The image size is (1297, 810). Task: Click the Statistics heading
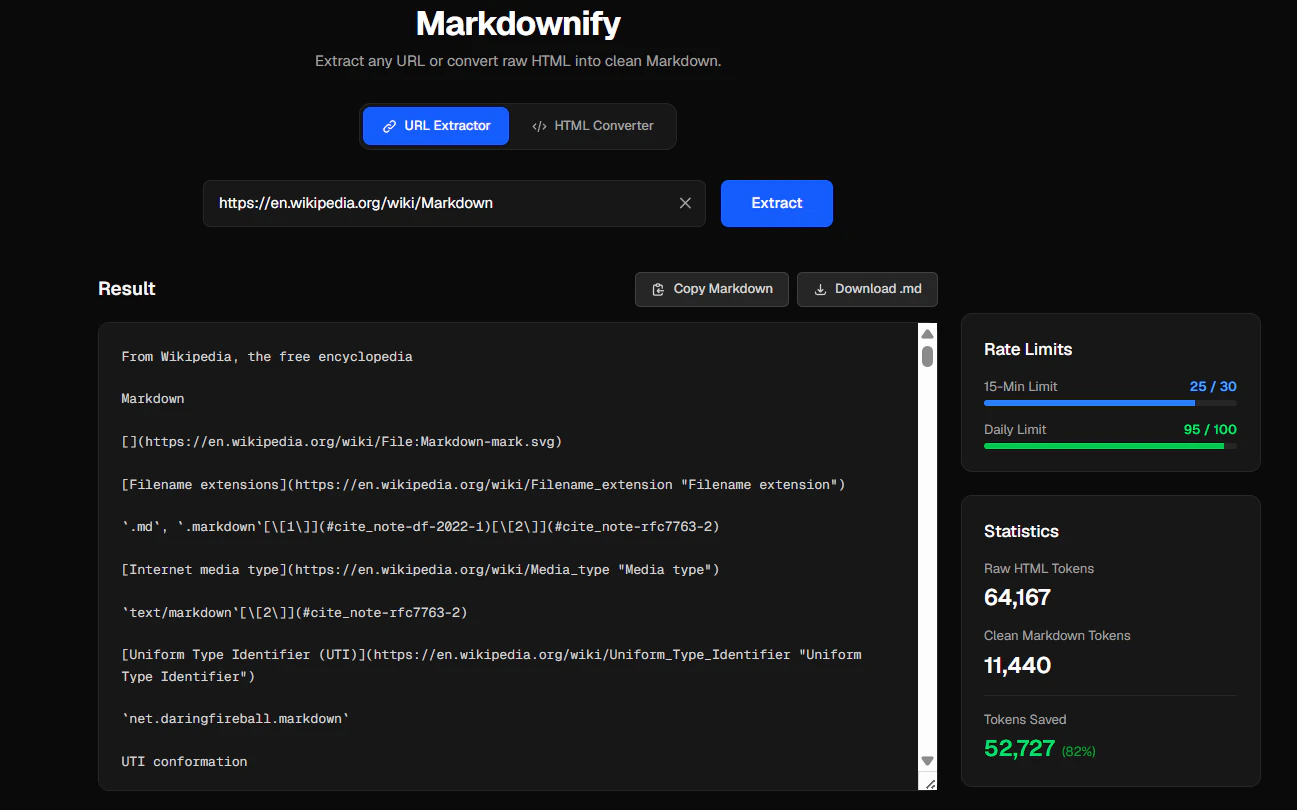[x=1021, y=531]
